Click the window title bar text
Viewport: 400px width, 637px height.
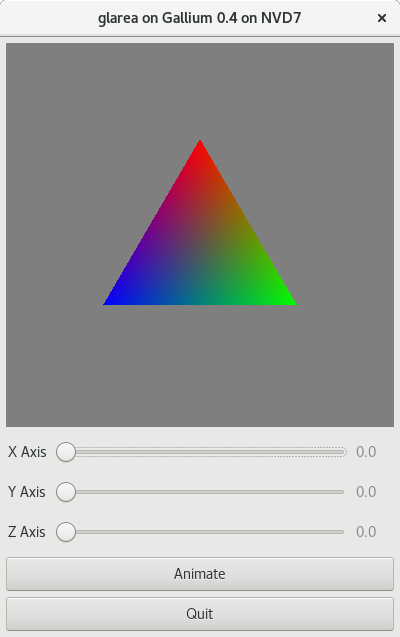coord(199,18)
